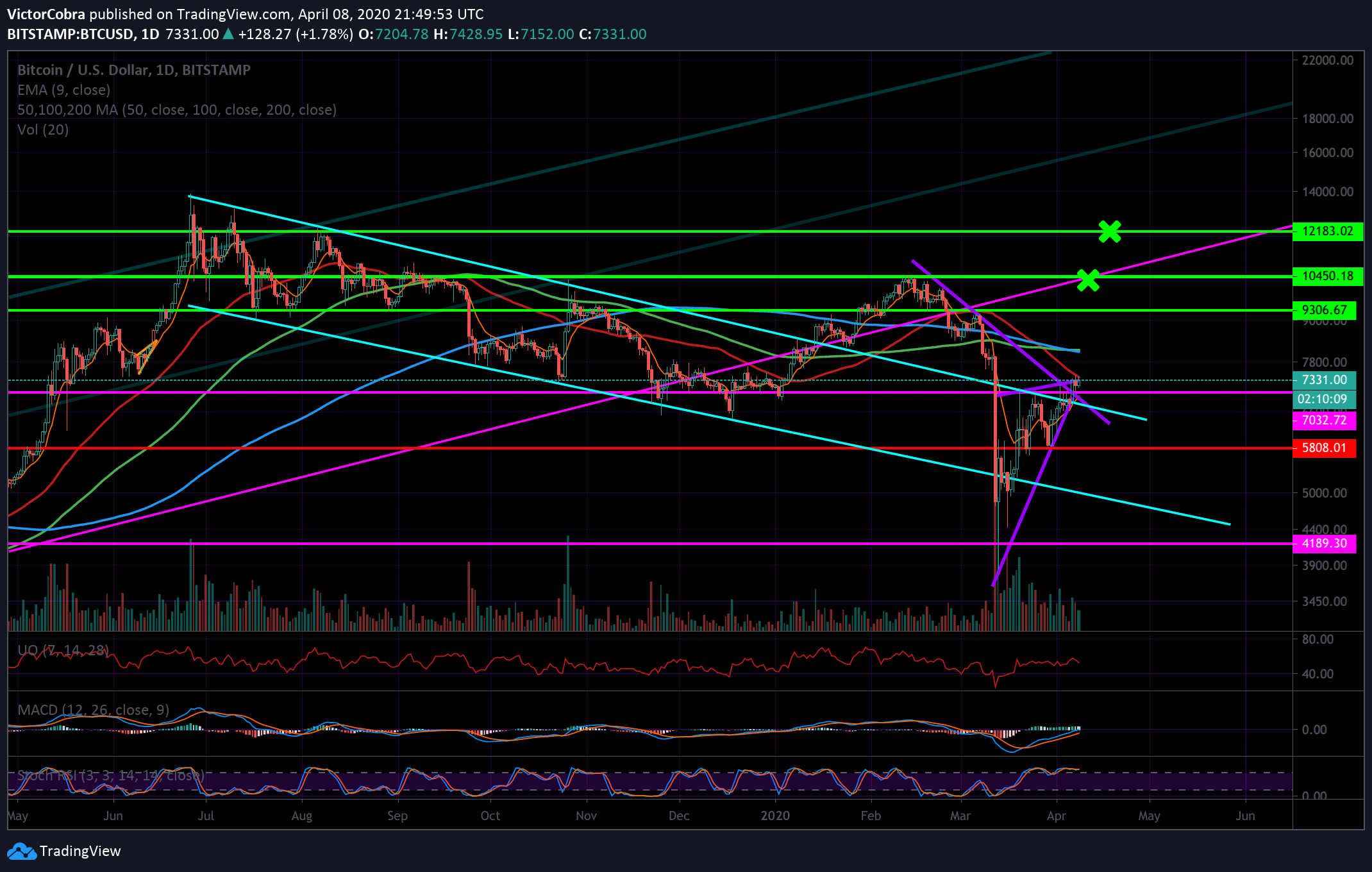This screenshot has height=872, width=1372.
Task: Select the Bitcoin / U.S. Dollar legend title
Action: [x=134, y=70]
